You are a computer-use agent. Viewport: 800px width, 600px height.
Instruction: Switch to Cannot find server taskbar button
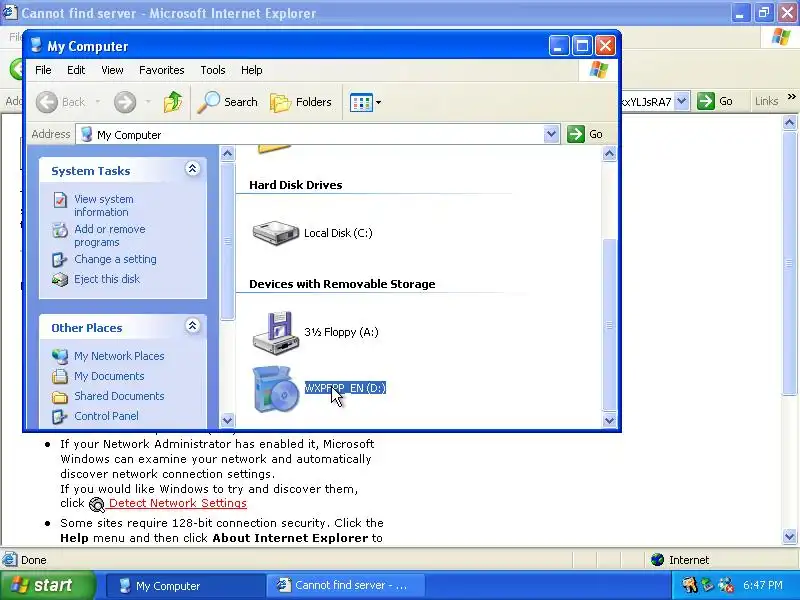345,585
